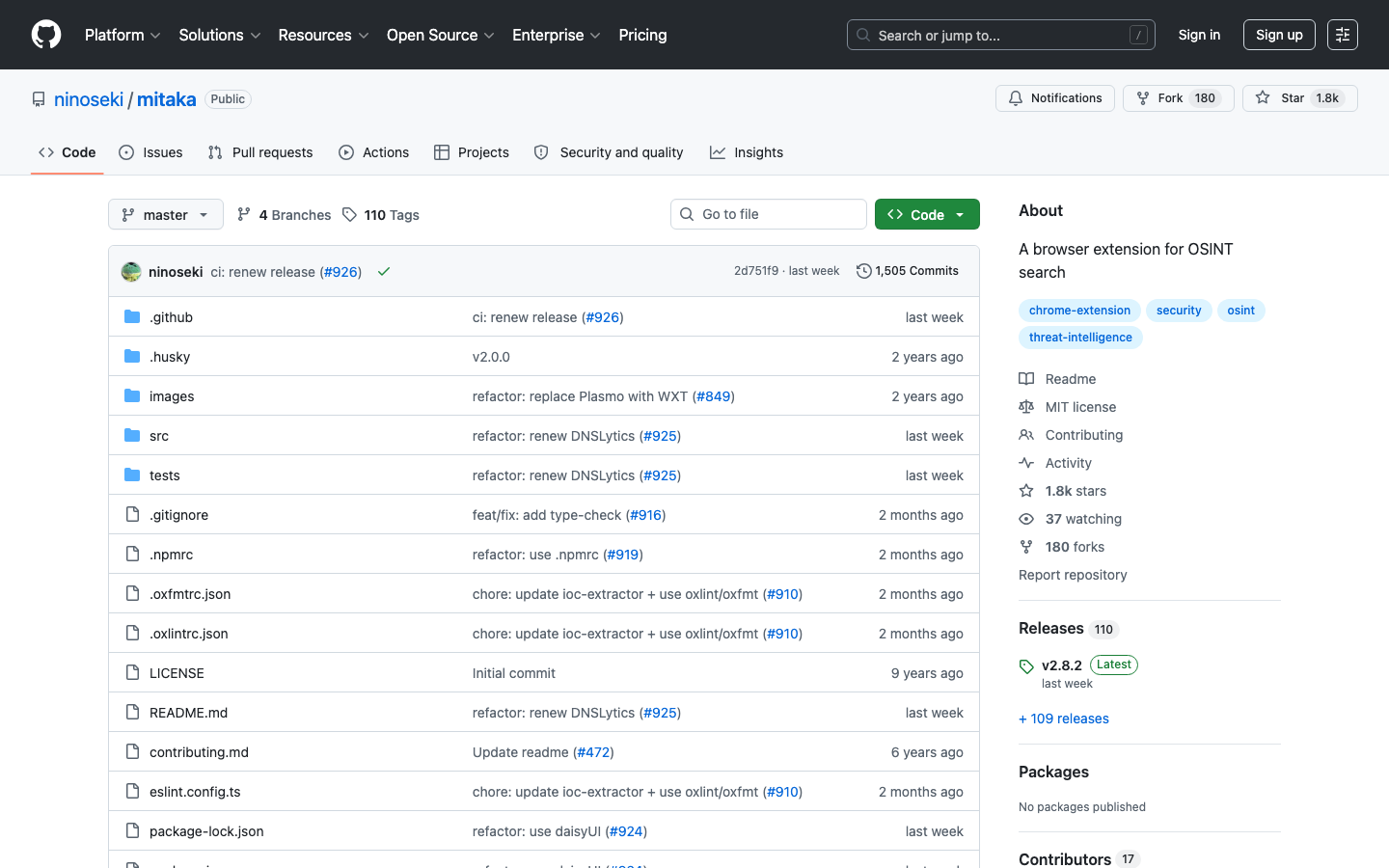
Task: Open the contributing.md file
Action: [x=199, y=752]
